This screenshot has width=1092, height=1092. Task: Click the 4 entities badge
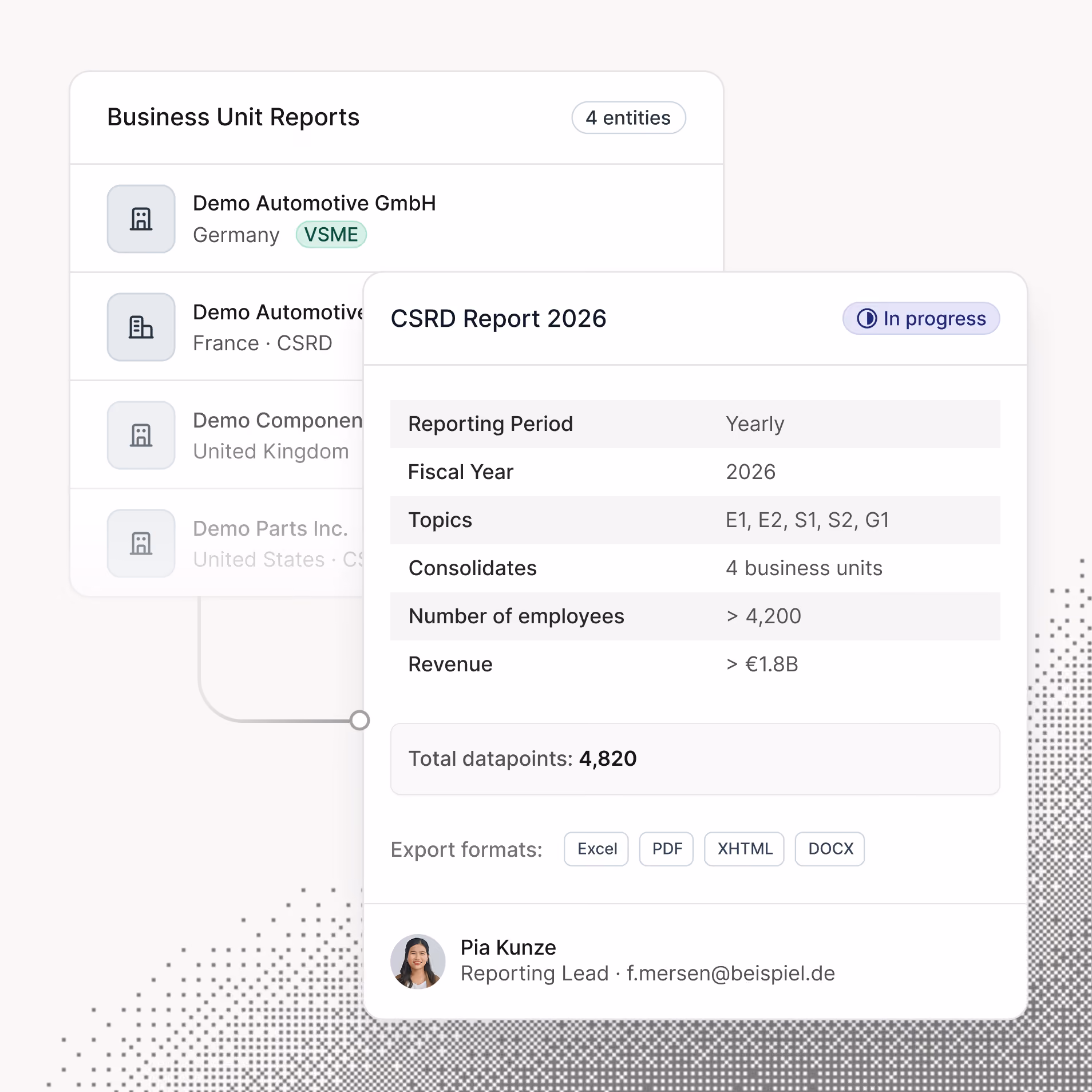click(628, 118)
